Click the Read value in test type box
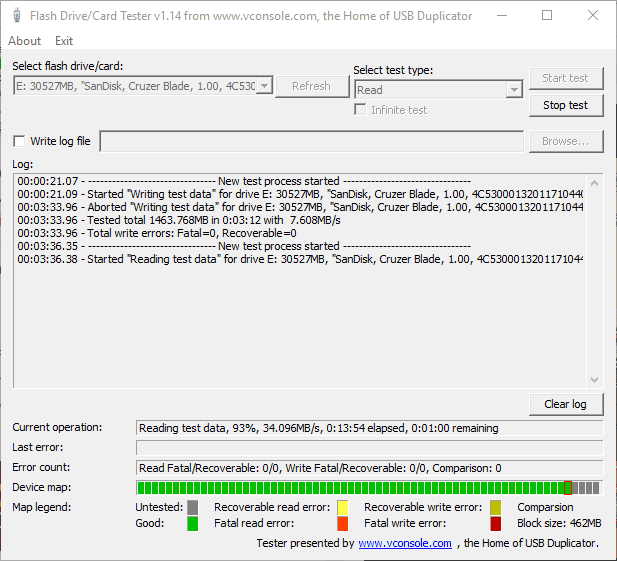 (x=369, y=90)
